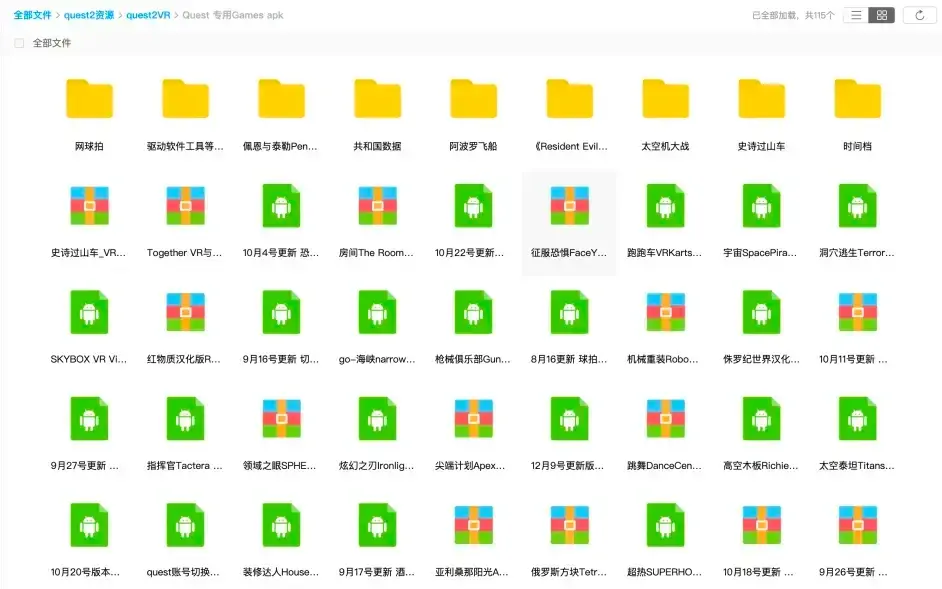
Task: Open the 太空机大战 folder
Action: click(665, 100)
